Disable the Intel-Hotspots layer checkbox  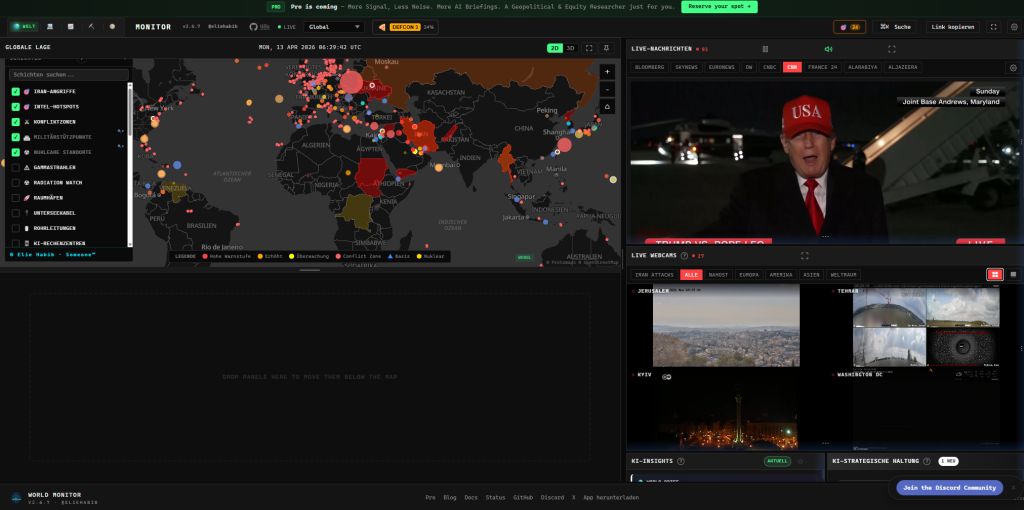(16, 106)
